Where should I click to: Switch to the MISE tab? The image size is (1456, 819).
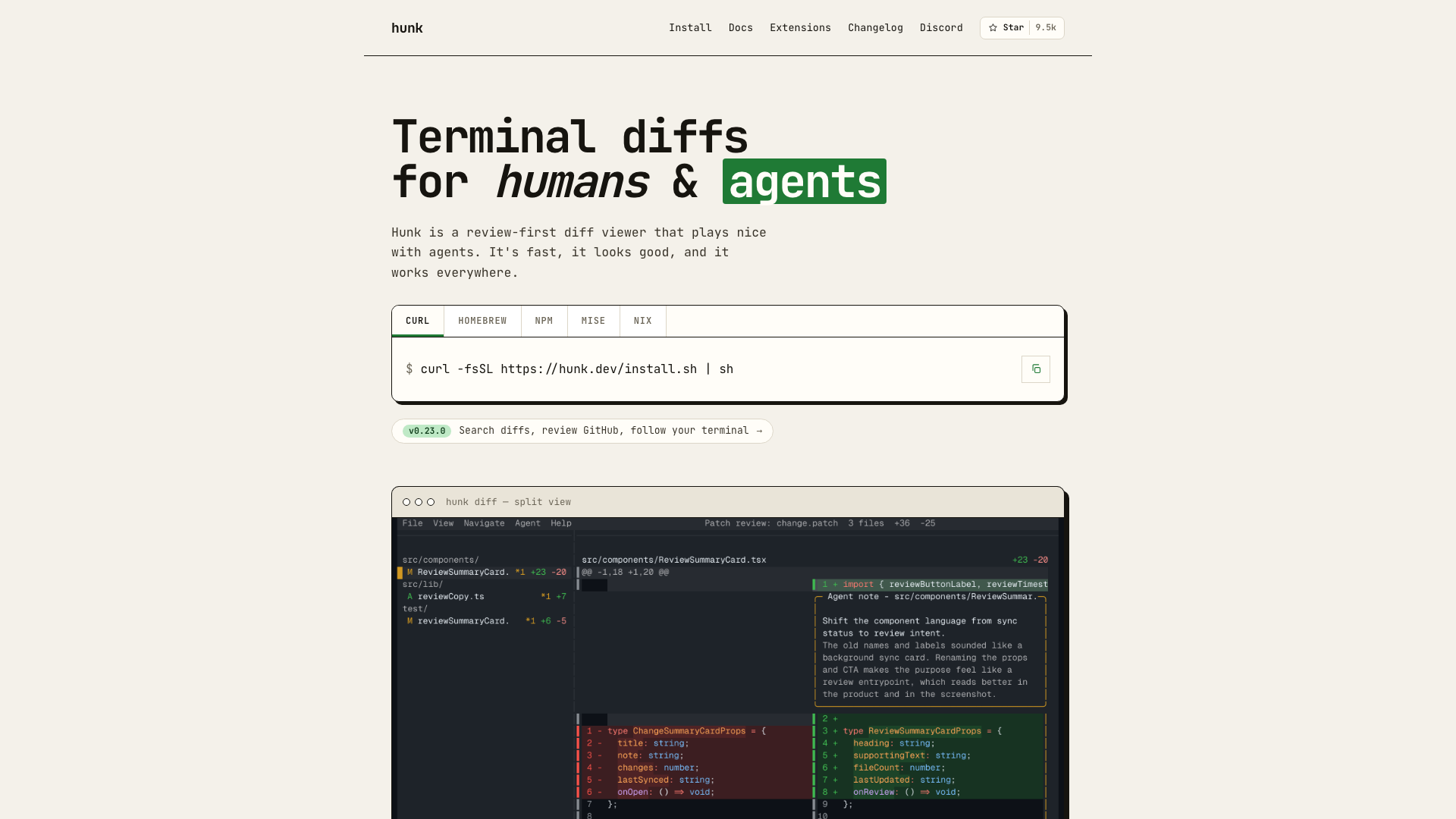(593, 322)
